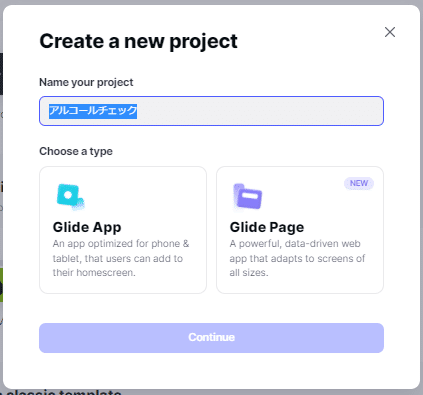Select the Glide App project type card

[123, 230]
